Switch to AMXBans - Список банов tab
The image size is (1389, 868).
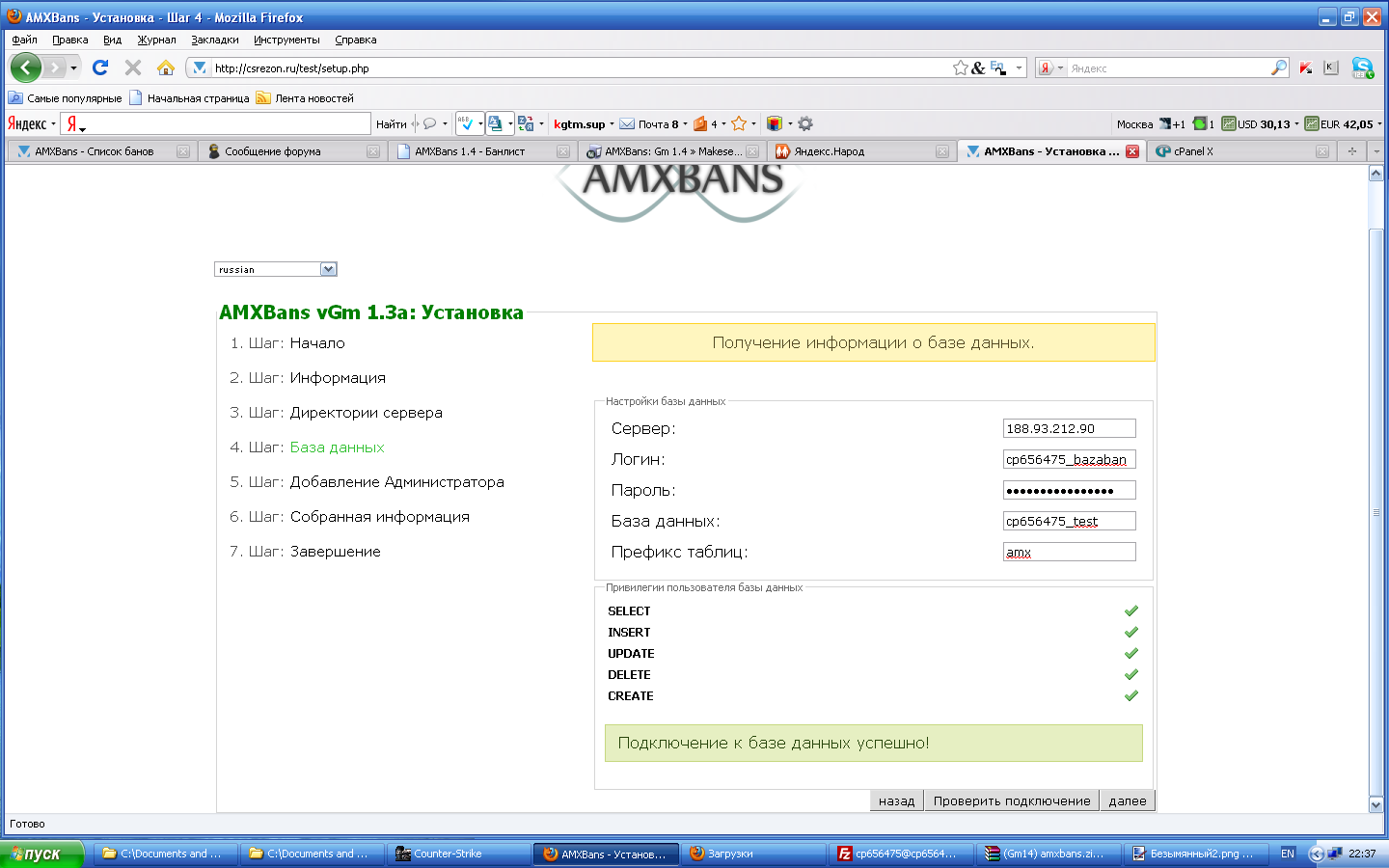[x=102, y=151]
